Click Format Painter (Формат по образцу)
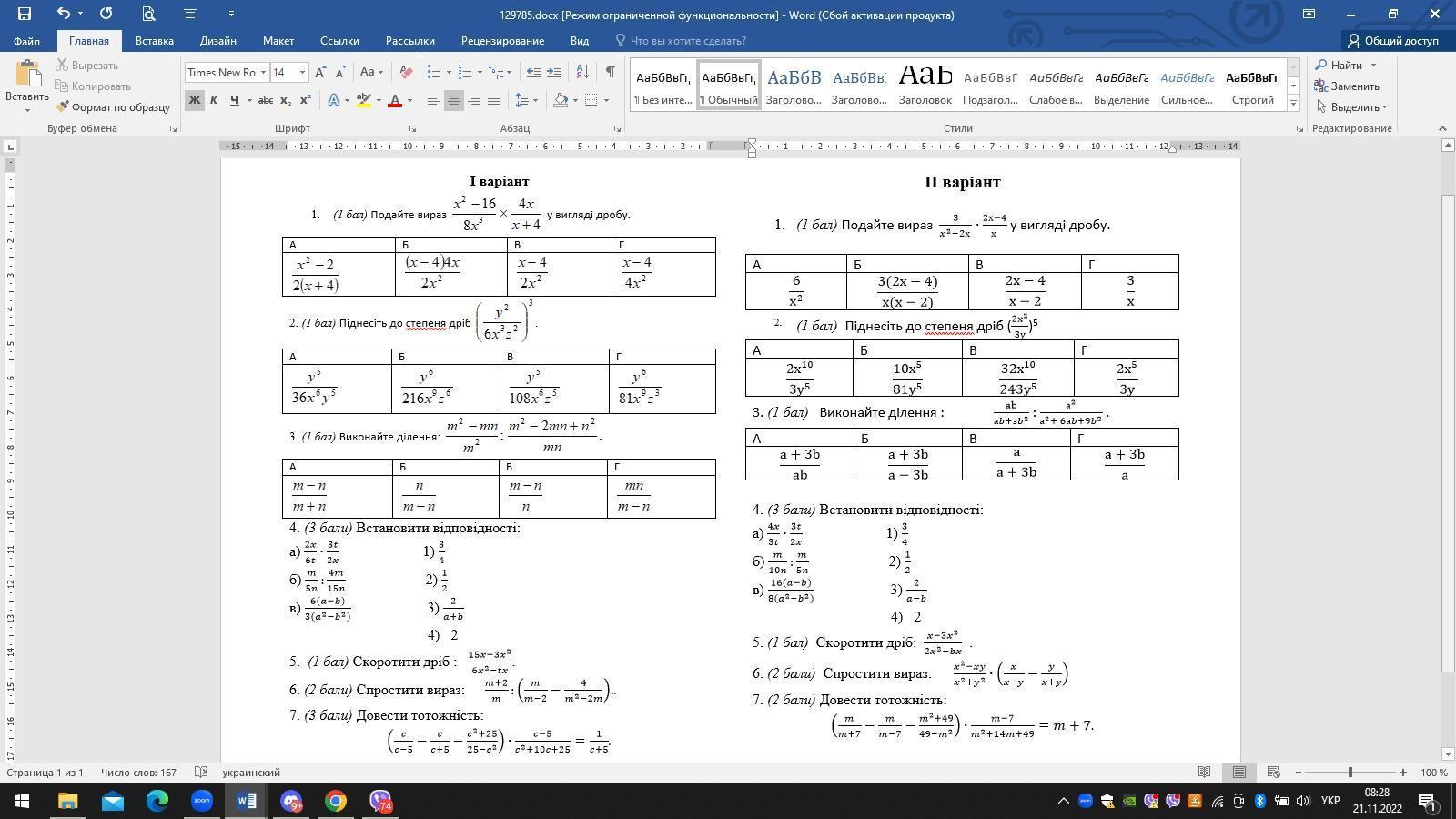Viewport: 1456px width, 819px height. [x=113, y=107]
